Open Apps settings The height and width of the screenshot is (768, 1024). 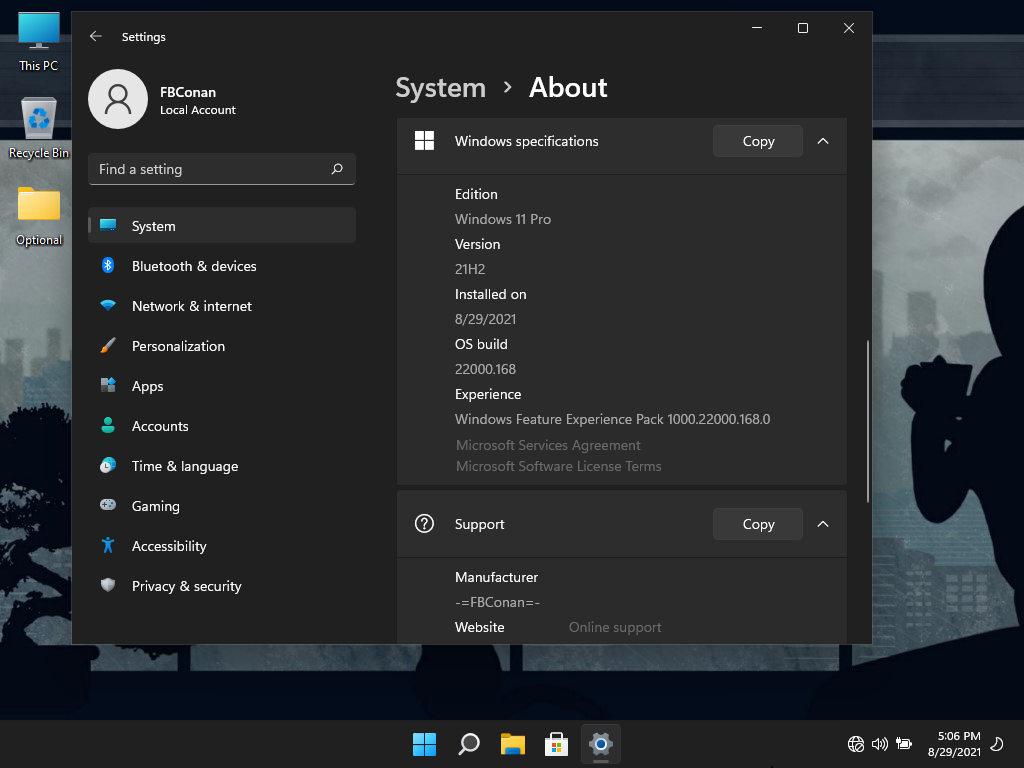coord(222,385)
